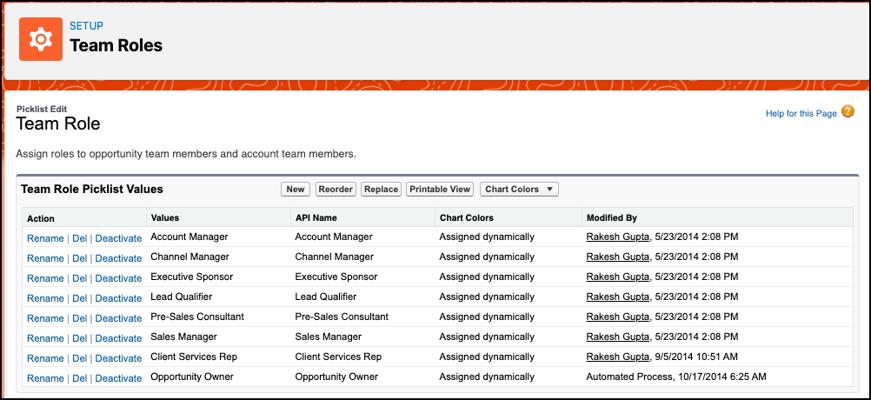The width and height of the screenshot is (871, 400).
Task: Click the help question mark icon
Action: [x=848, y=112]
